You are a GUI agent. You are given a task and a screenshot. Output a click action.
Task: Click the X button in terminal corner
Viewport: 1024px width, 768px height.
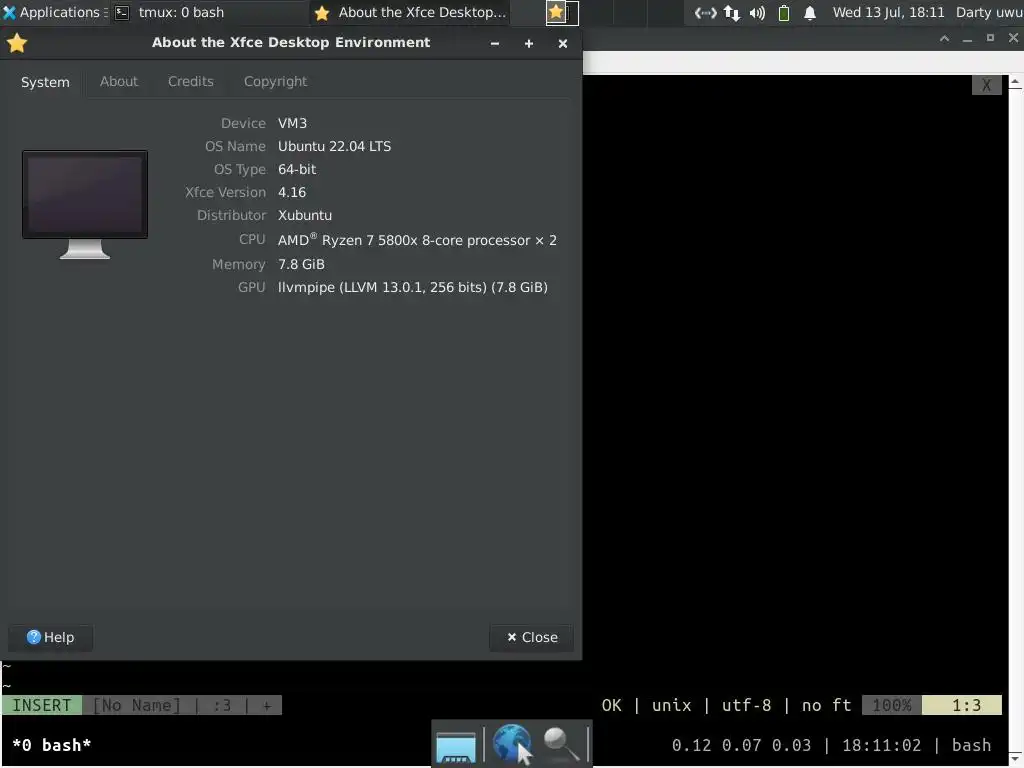coord(986,85)
